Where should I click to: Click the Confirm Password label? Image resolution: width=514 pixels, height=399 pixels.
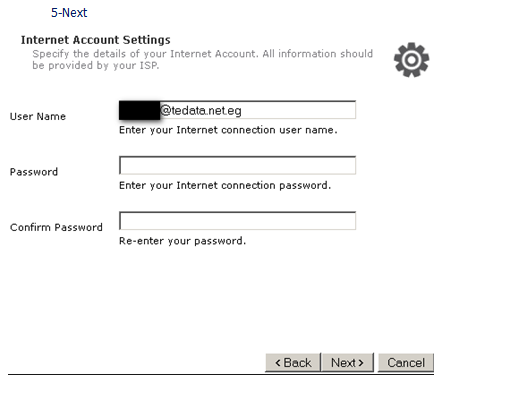[56, 227]
